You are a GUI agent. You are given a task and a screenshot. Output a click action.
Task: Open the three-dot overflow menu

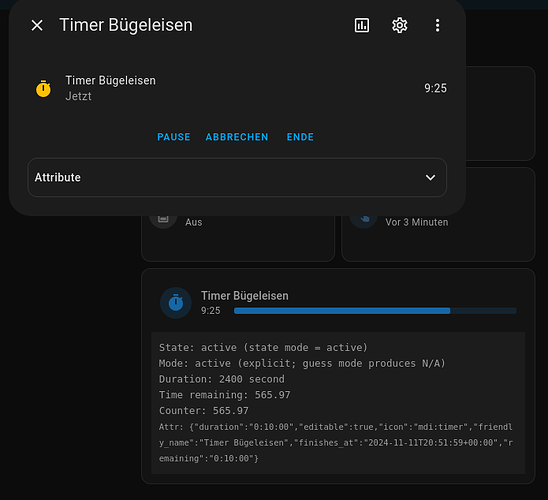pos(437,25)
